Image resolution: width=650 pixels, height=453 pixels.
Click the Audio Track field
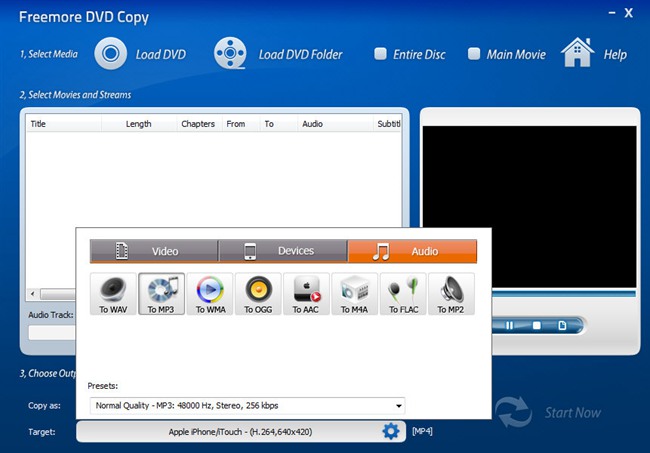point(52,333)
